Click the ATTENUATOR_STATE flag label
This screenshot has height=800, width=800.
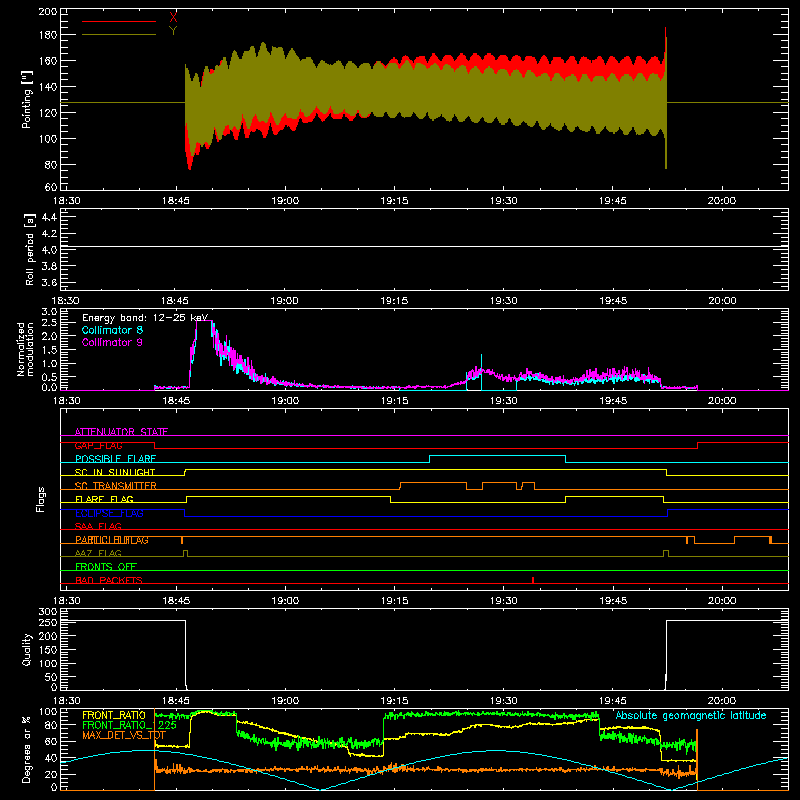click(121, 432)
